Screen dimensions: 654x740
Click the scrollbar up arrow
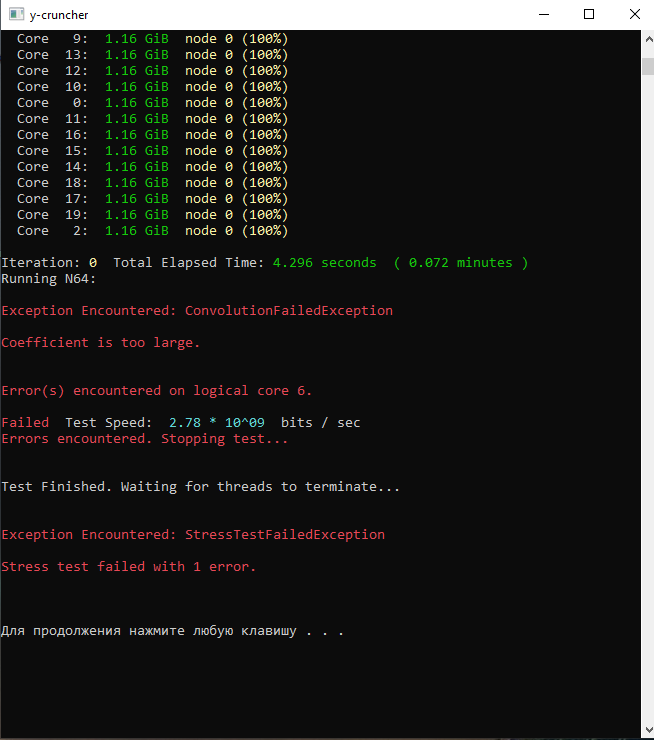[648, 40]
